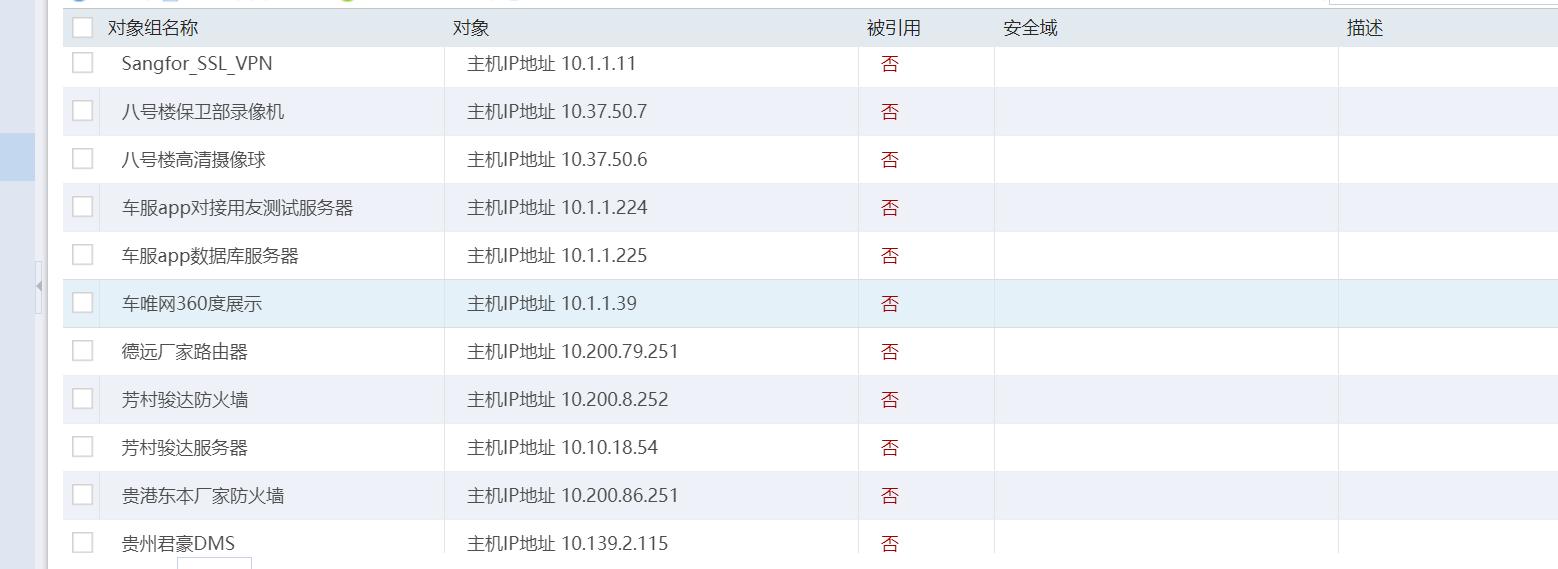Toggle the select-all checkbox in header
This screenshot has width=1558, height=569.
(82, 28)
